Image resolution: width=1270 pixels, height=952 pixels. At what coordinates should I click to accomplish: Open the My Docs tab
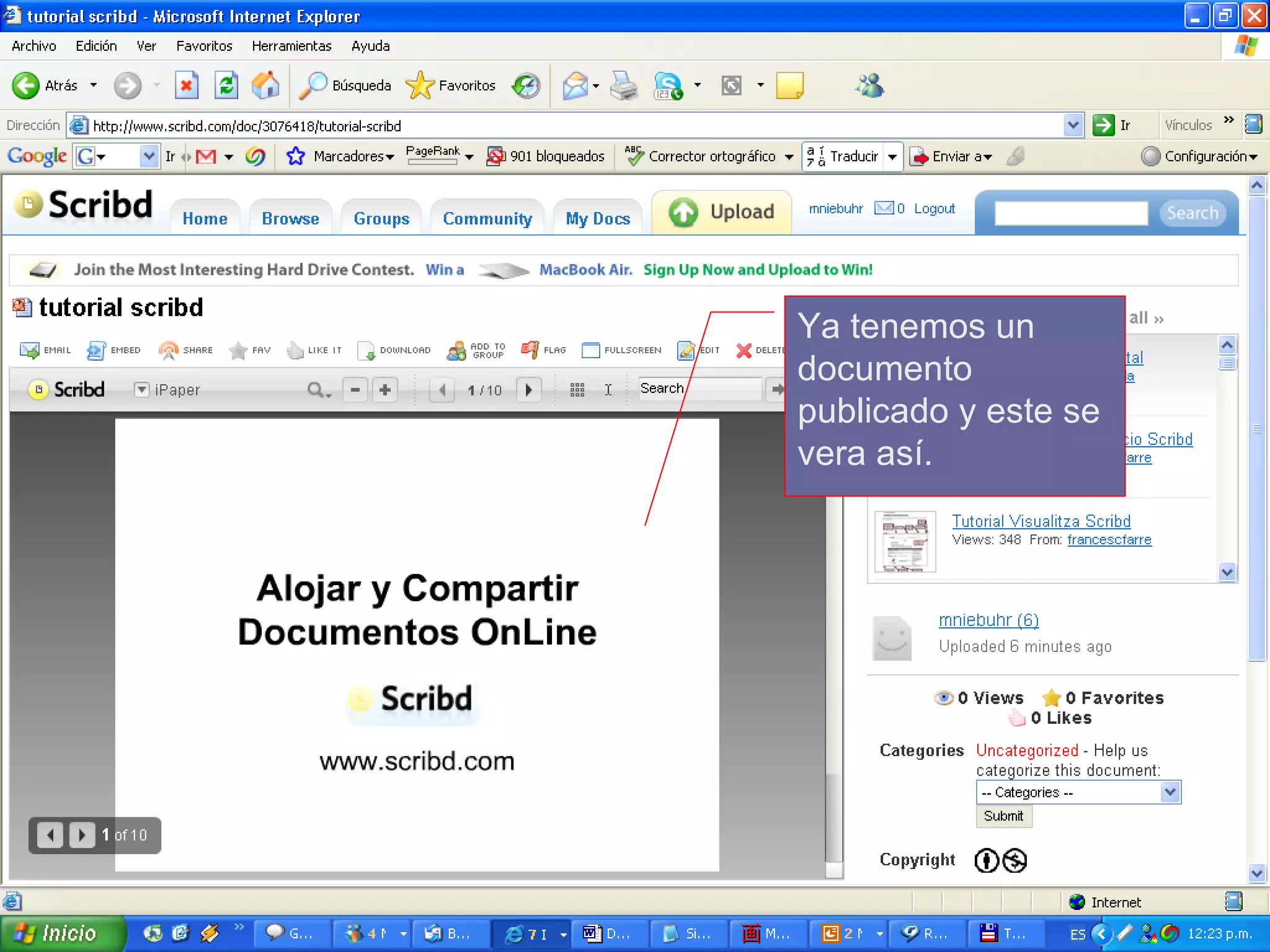(598, 218)
